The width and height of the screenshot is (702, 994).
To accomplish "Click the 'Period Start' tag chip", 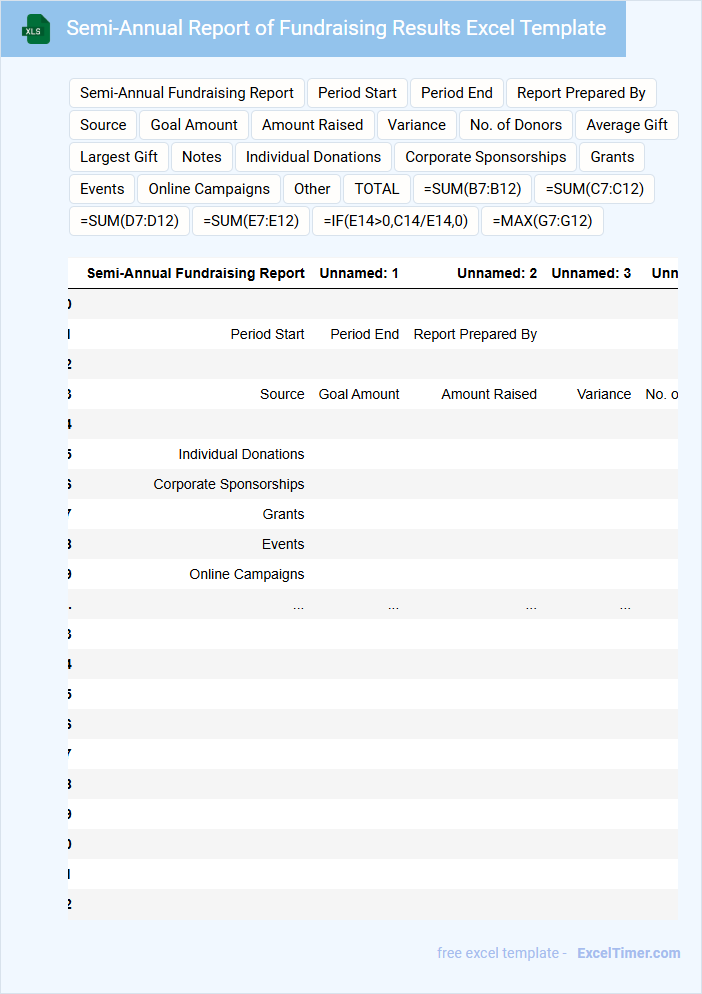I will pyautogui.click(x=357, y=93).
